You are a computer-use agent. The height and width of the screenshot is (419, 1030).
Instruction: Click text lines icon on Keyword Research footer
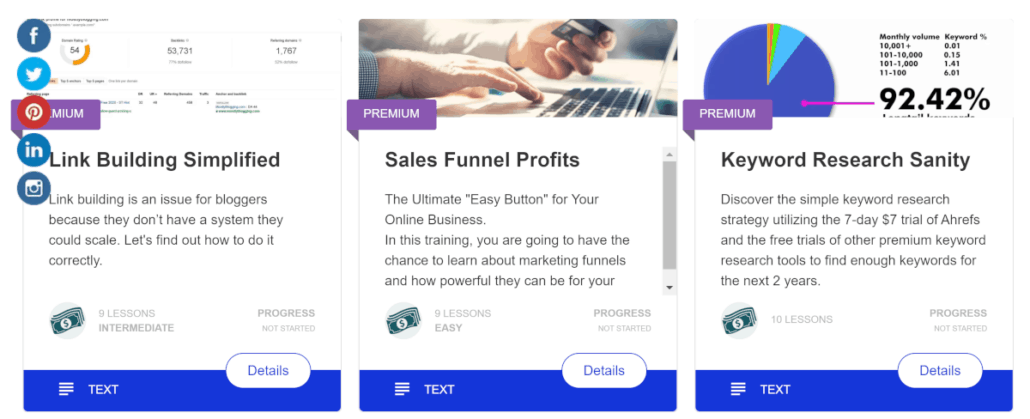pos(738,389)
